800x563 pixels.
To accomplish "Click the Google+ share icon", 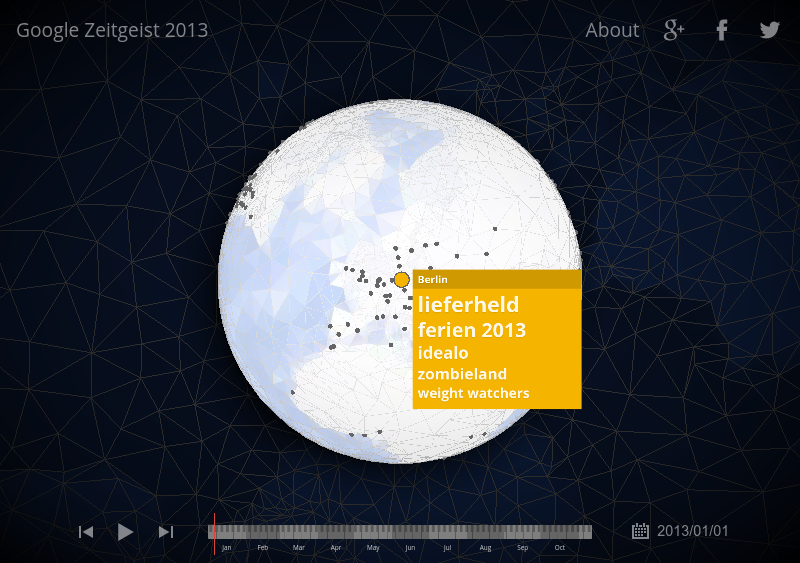I will click(674, 30).
